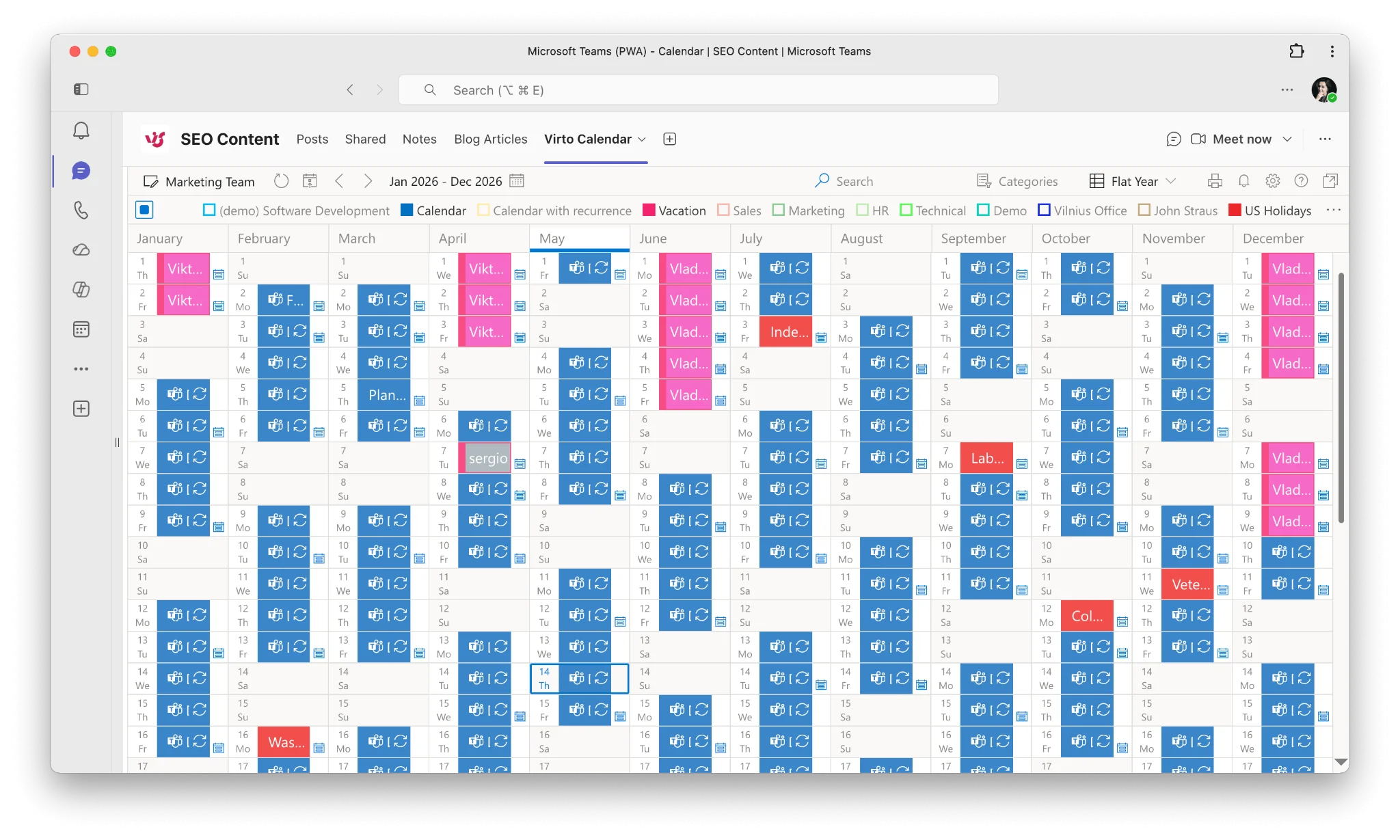
Task: Open the Marketing Team calendar selector
Action: click(x=199, y=182)
